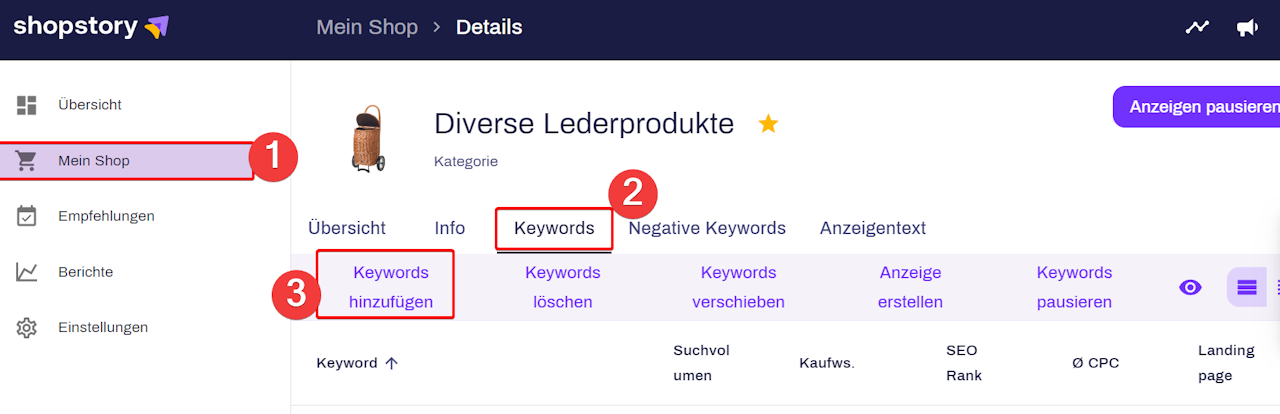Click Keywords löschen
This screenshot has width=1280, height=414.
(x=563, y=287)
